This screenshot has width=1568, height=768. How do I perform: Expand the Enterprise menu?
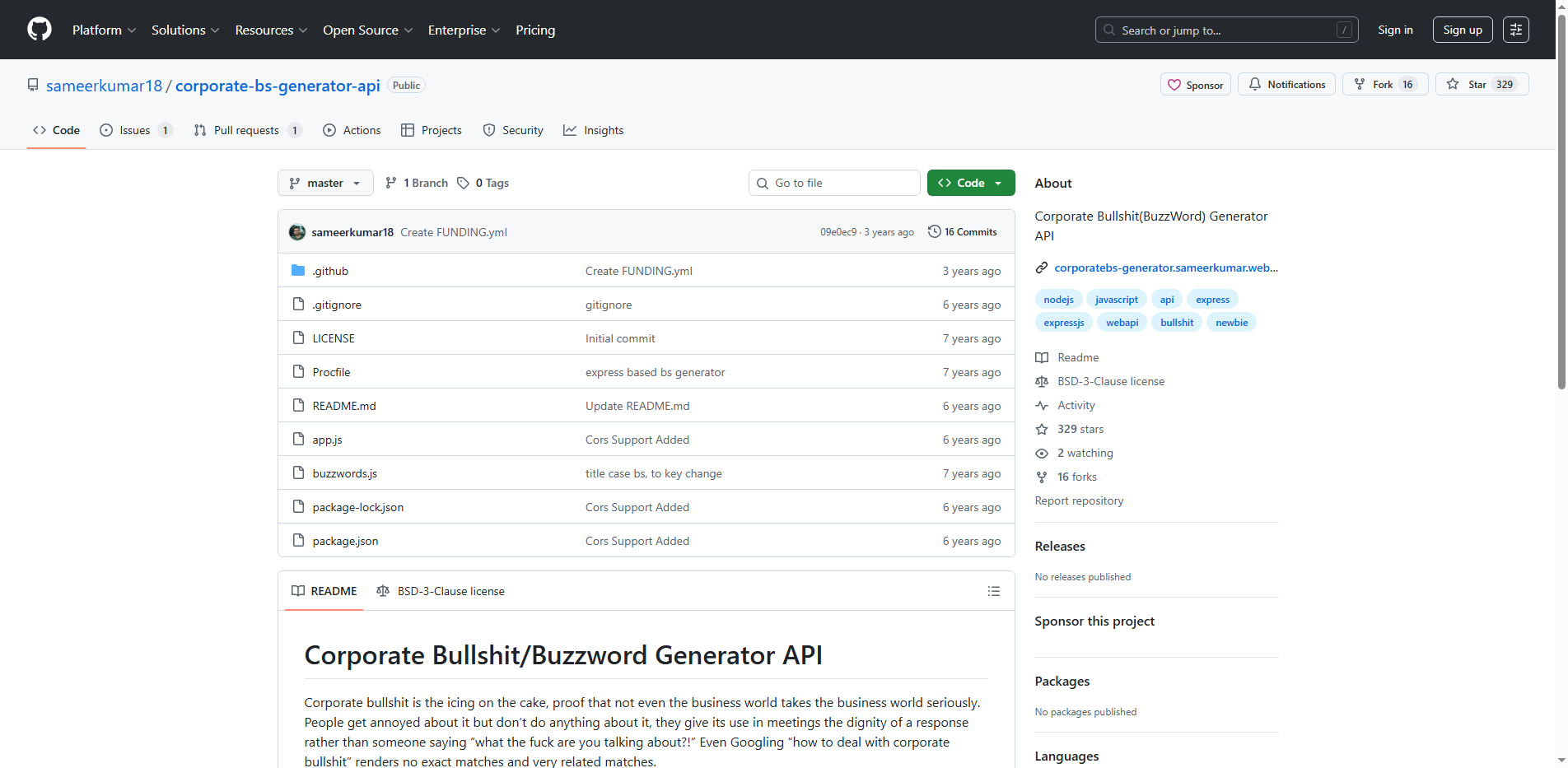pos(464,30)
